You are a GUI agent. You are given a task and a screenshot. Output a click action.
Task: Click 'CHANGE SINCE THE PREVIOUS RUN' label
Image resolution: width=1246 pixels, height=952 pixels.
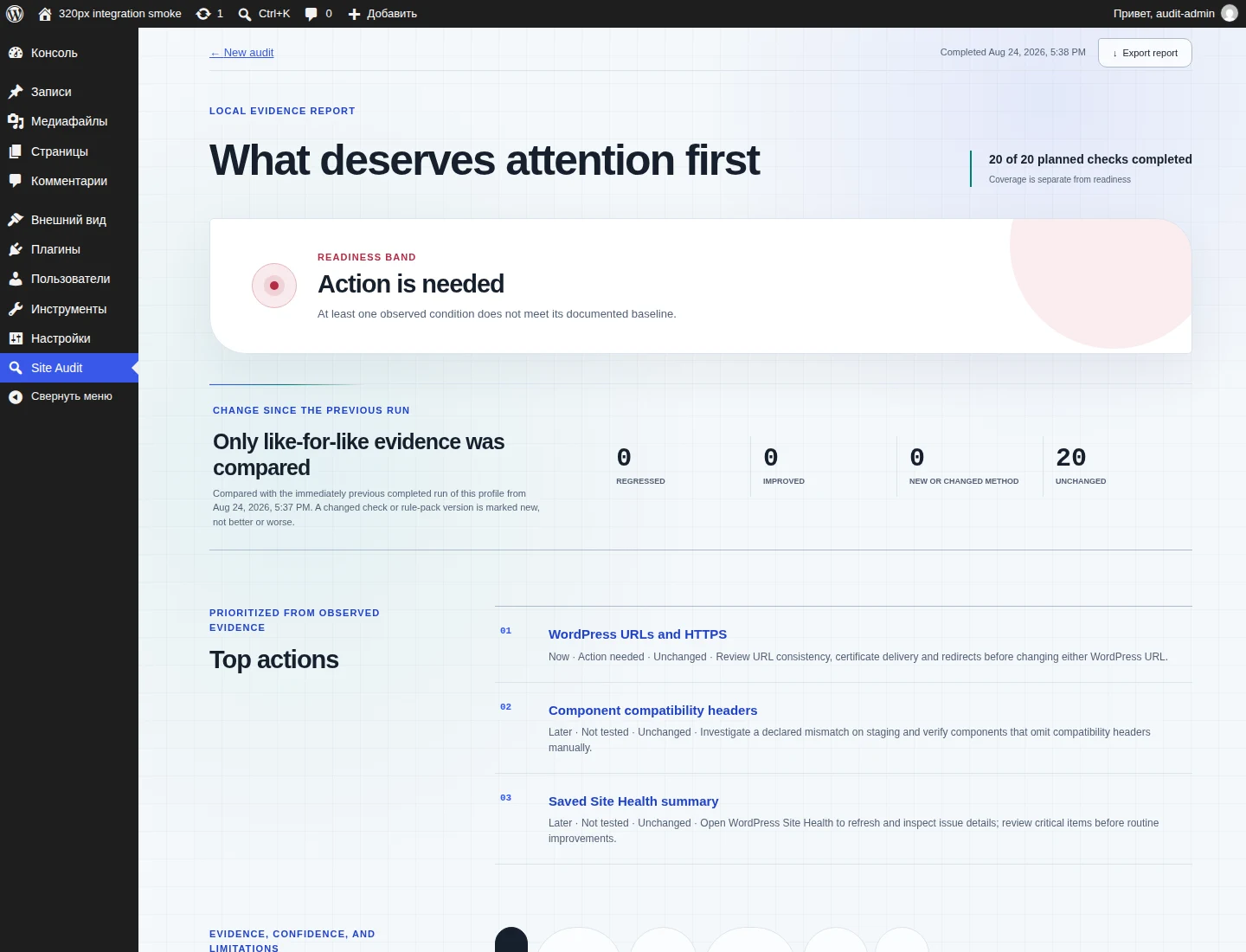click(x=311, y=410)
